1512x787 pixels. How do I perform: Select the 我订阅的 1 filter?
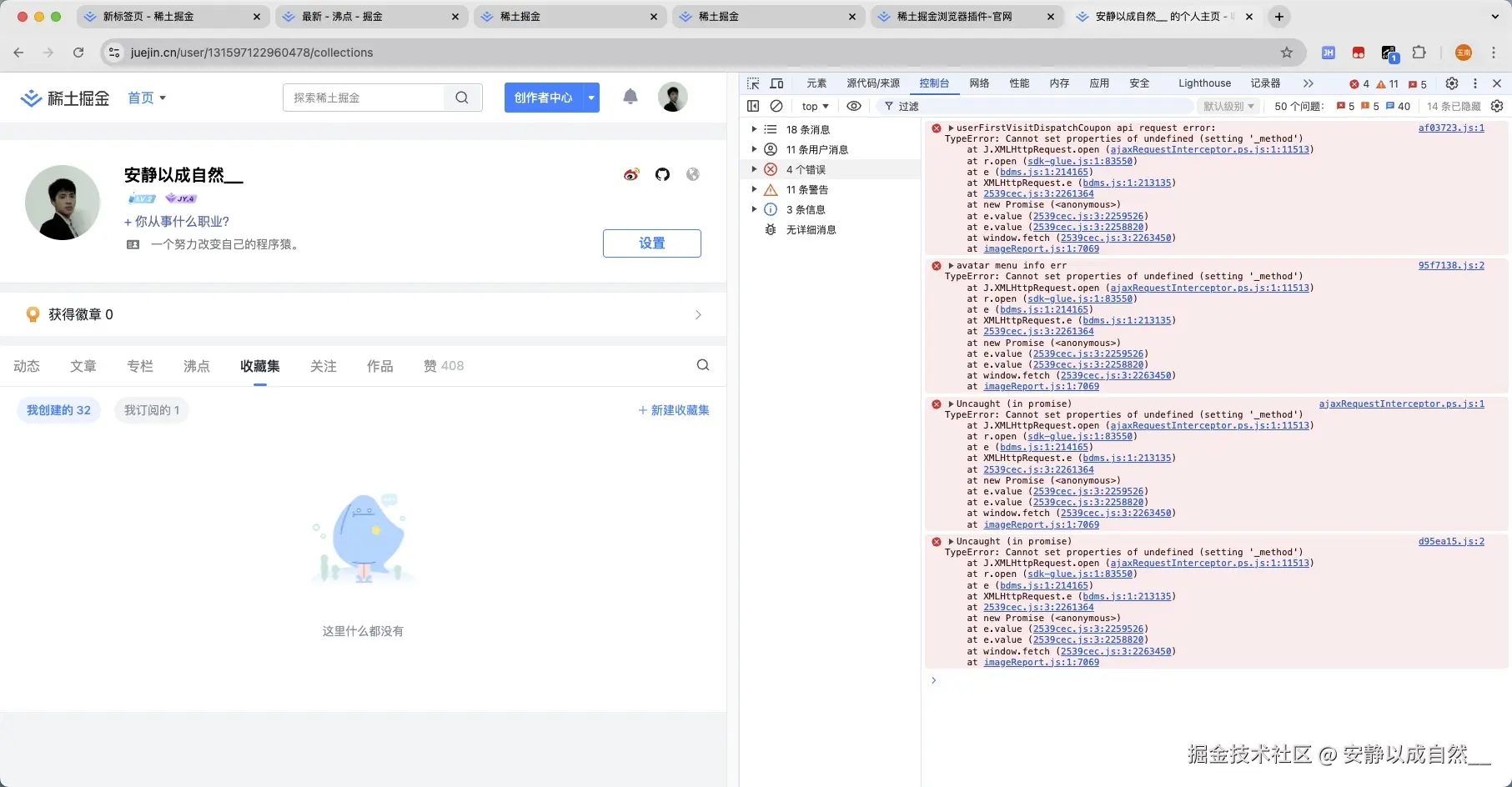coord(152,410)
